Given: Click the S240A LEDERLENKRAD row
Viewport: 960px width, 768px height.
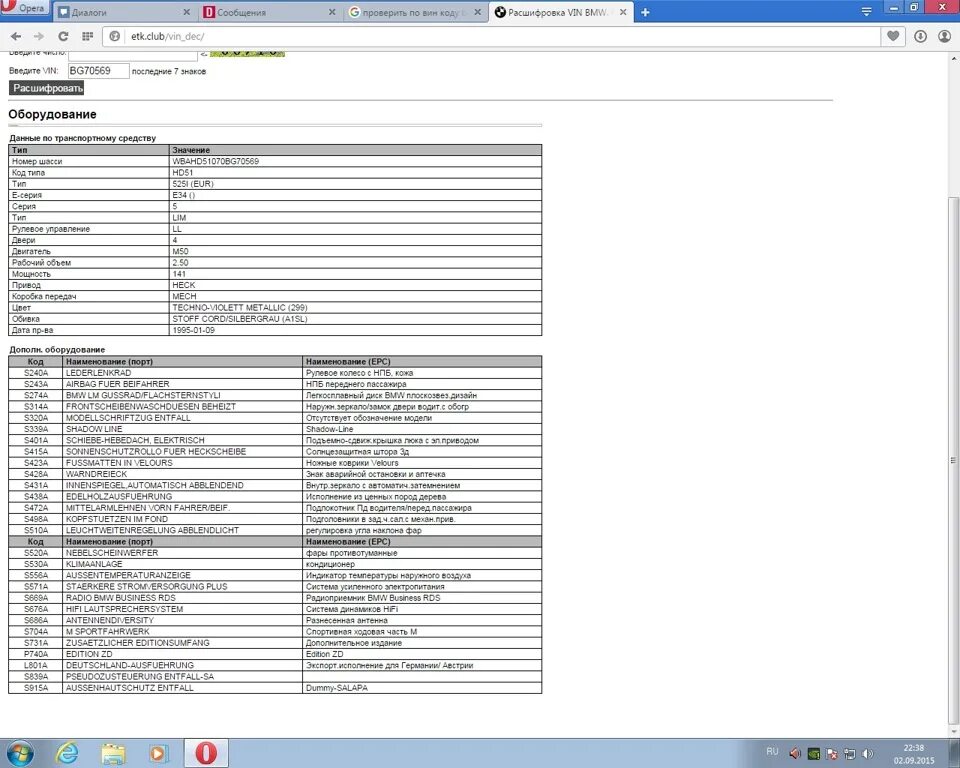Looking at the screenshot, I should click(275, 373).
